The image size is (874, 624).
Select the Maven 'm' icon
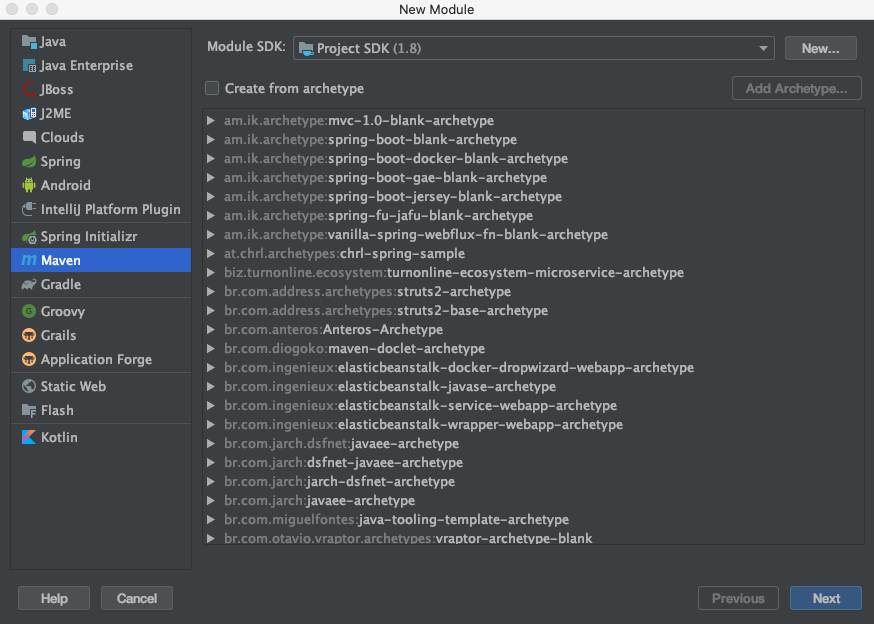(x=29, y=260)
